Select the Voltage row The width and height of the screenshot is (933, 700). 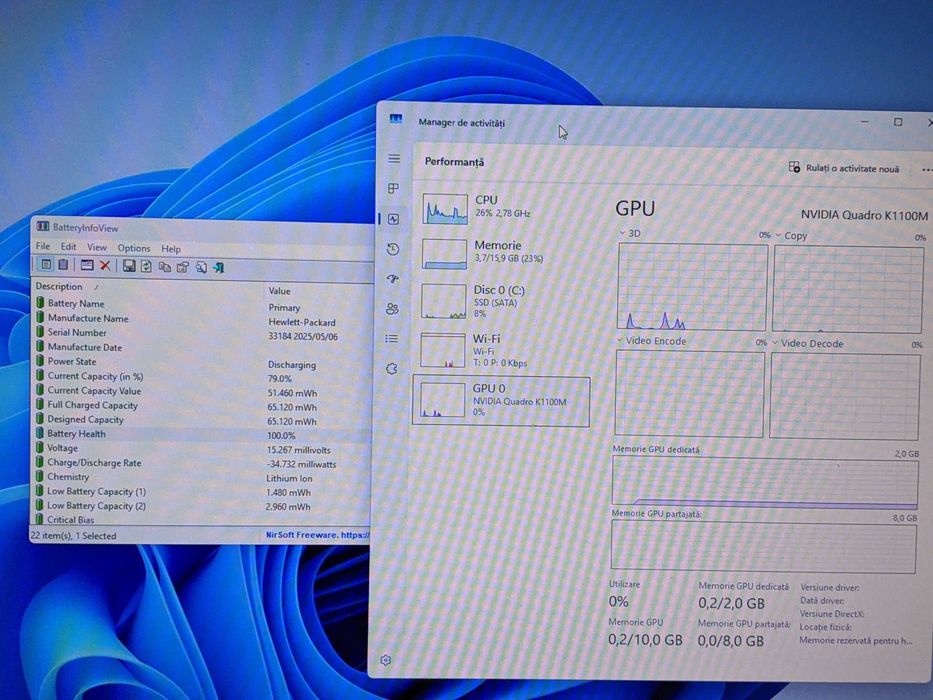pos(202,448)
